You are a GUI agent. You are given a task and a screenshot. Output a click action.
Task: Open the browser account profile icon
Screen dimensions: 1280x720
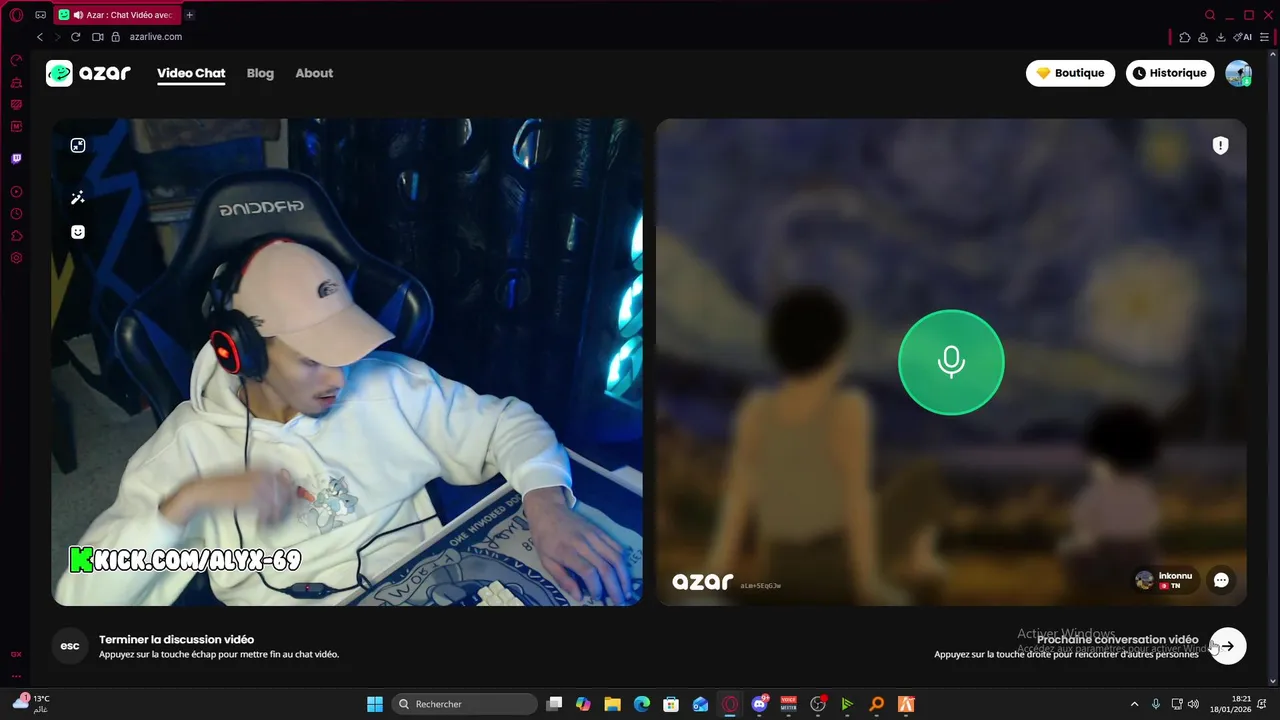point(1203,37)
